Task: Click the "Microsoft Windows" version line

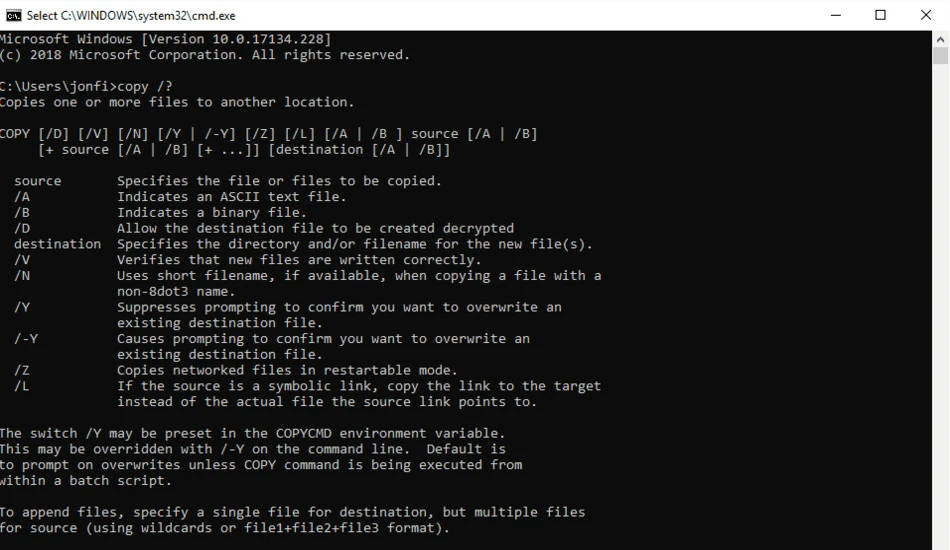Action: click(165, 39)
